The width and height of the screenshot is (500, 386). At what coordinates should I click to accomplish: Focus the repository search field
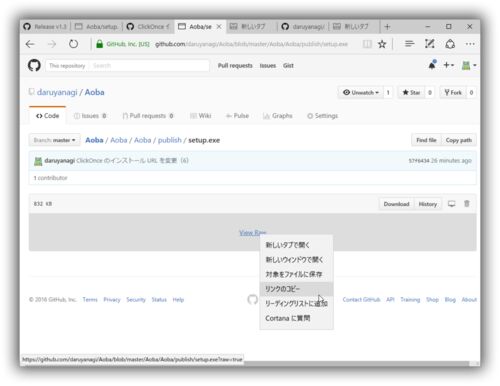coord(150,66)
